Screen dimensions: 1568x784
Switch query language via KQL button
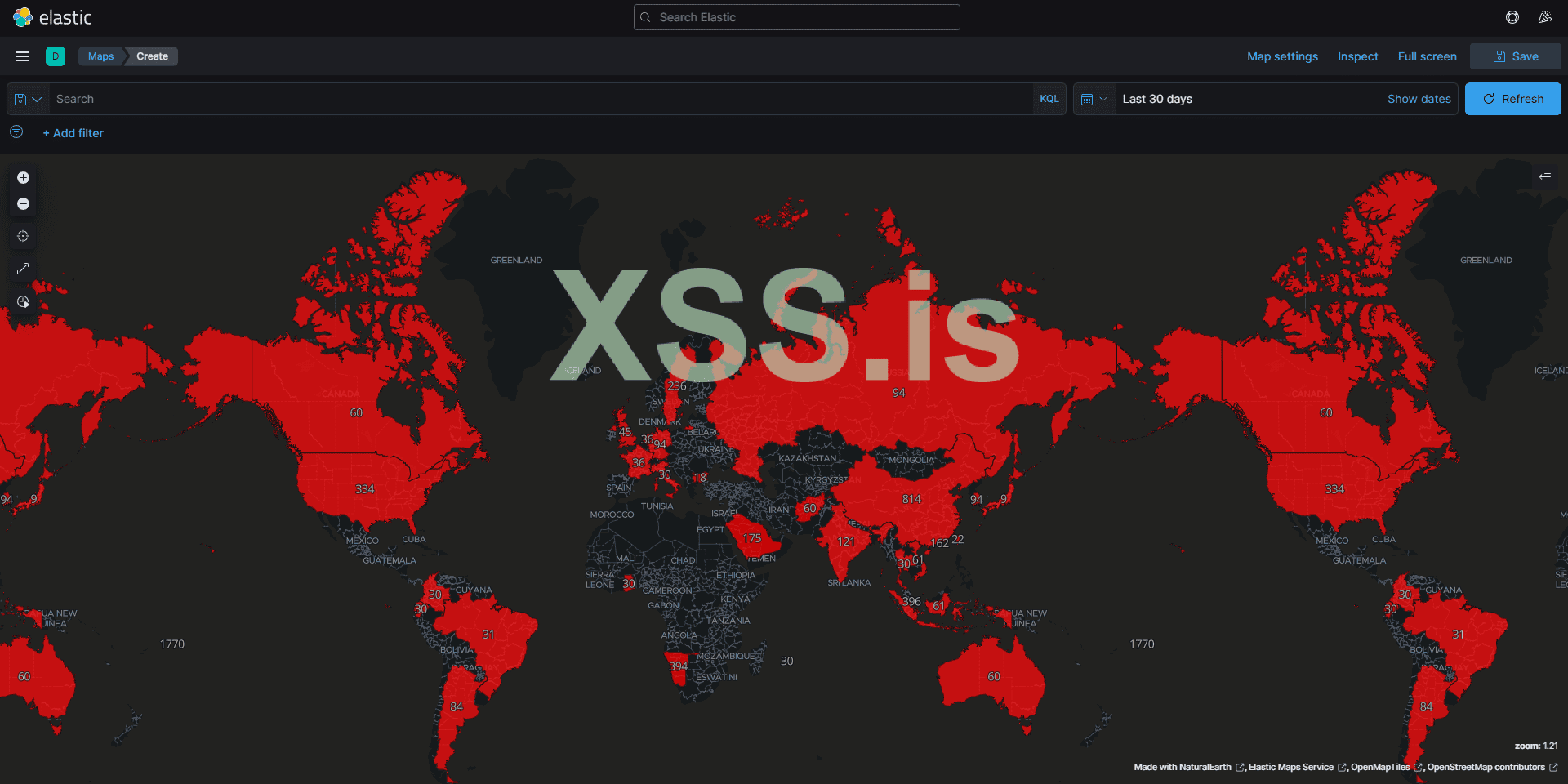coord(1049,99)
